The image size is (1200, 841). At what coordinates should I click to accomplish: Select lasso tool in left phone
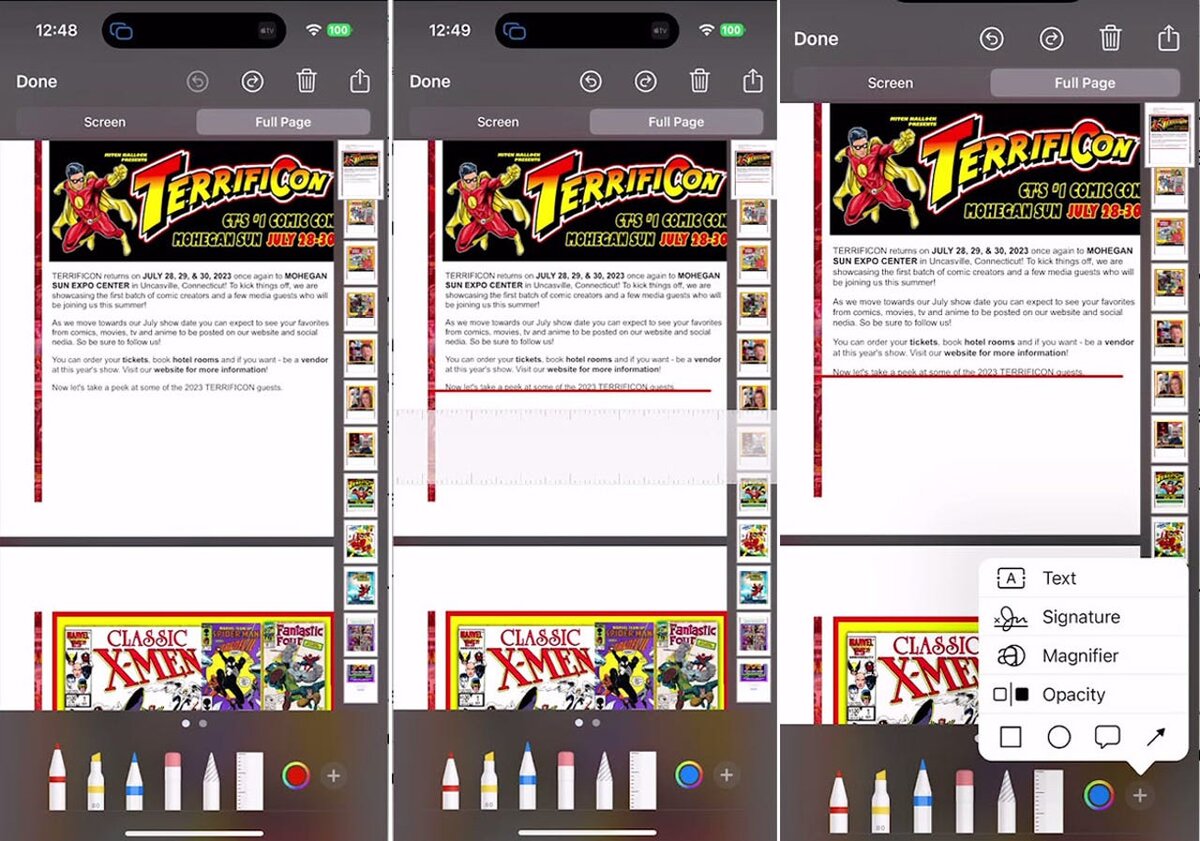tap(211, 780)
